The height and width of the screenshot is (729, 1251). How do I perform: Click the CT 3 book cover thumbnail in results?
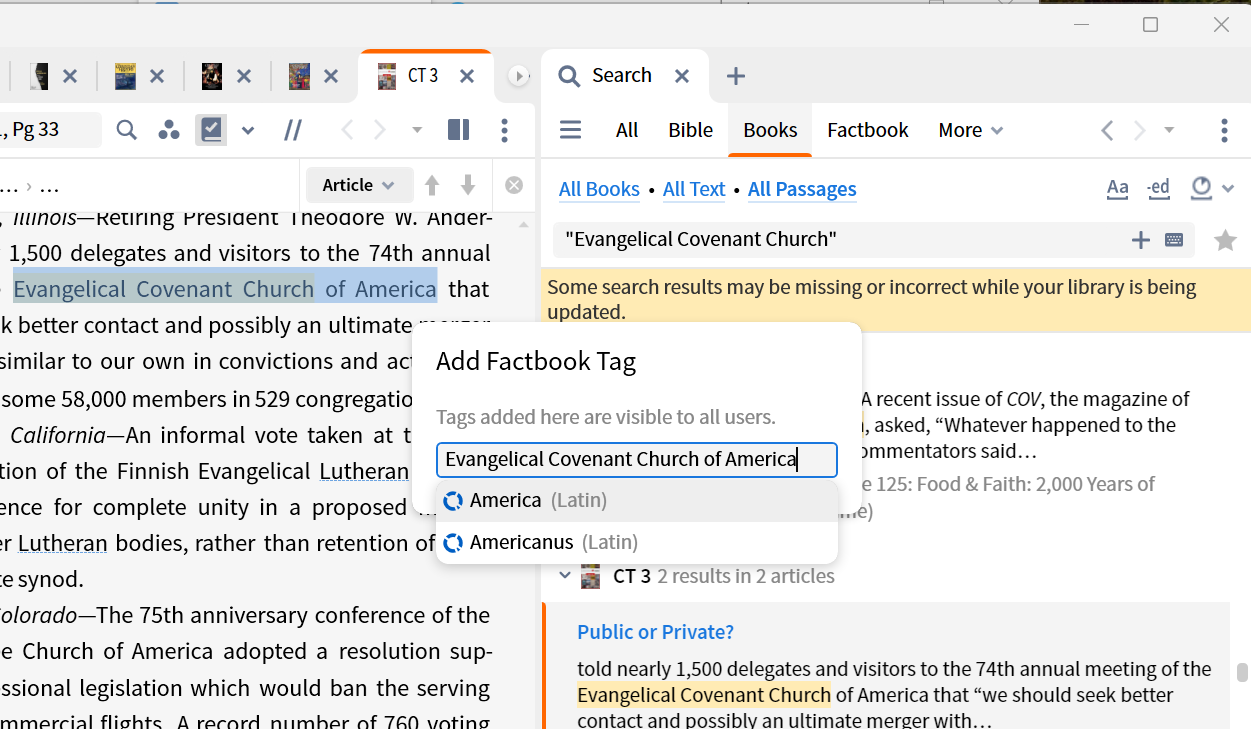coord(591,576)
